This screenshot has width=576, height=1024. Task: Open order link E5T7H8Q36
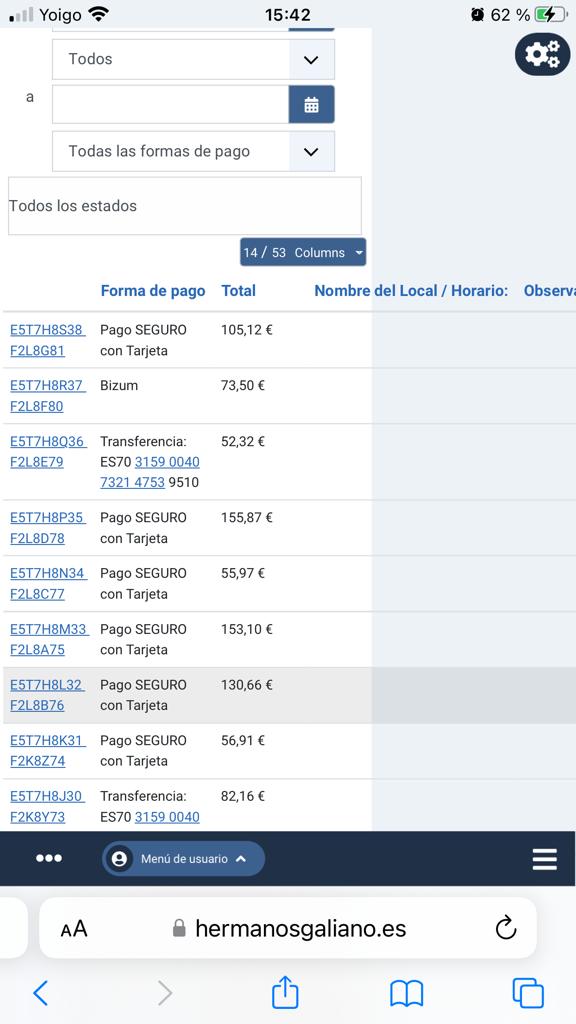click(48, 441)
